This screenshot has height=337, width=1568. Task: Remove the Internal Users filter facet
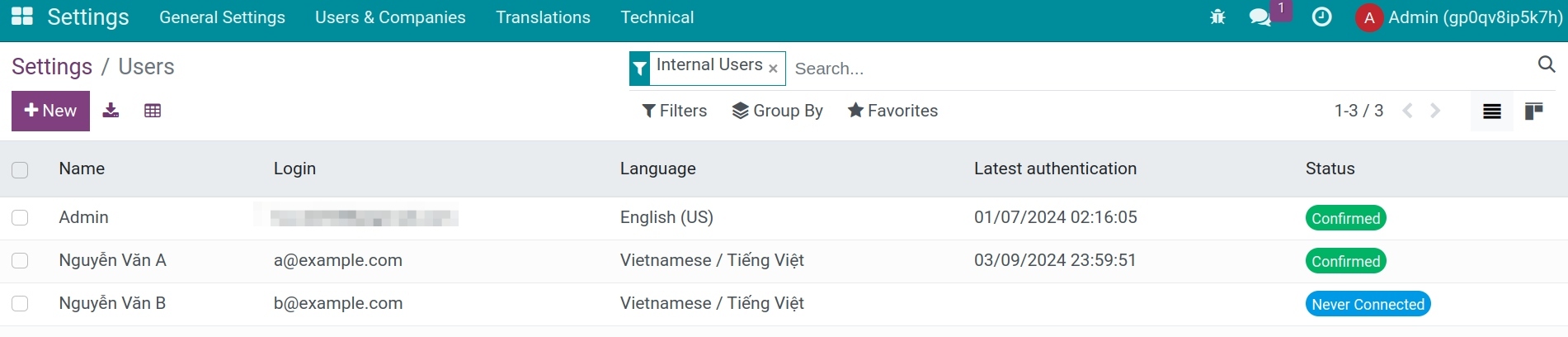pos(773,69)
